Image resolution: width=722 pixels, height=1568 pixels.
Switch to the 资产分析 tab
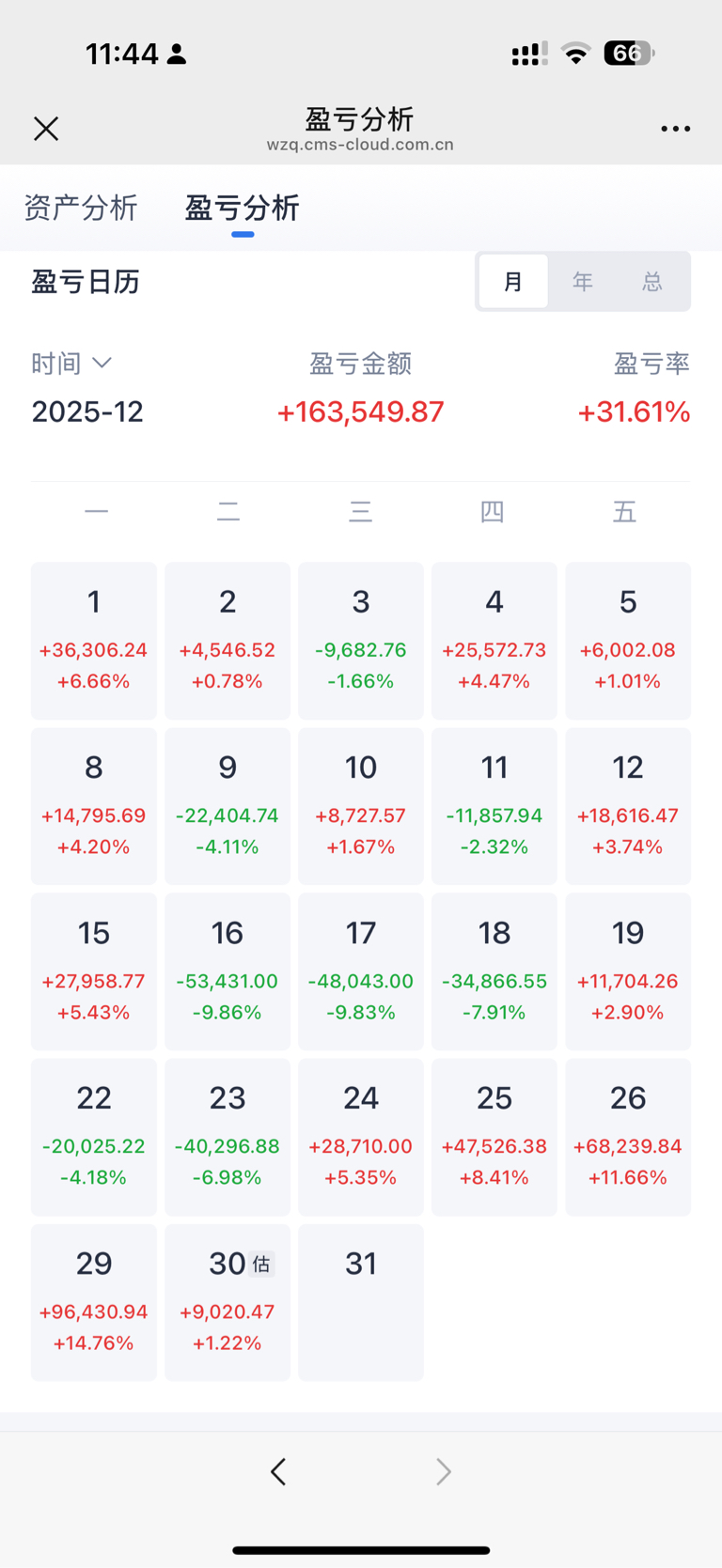[x=81, y=208]
